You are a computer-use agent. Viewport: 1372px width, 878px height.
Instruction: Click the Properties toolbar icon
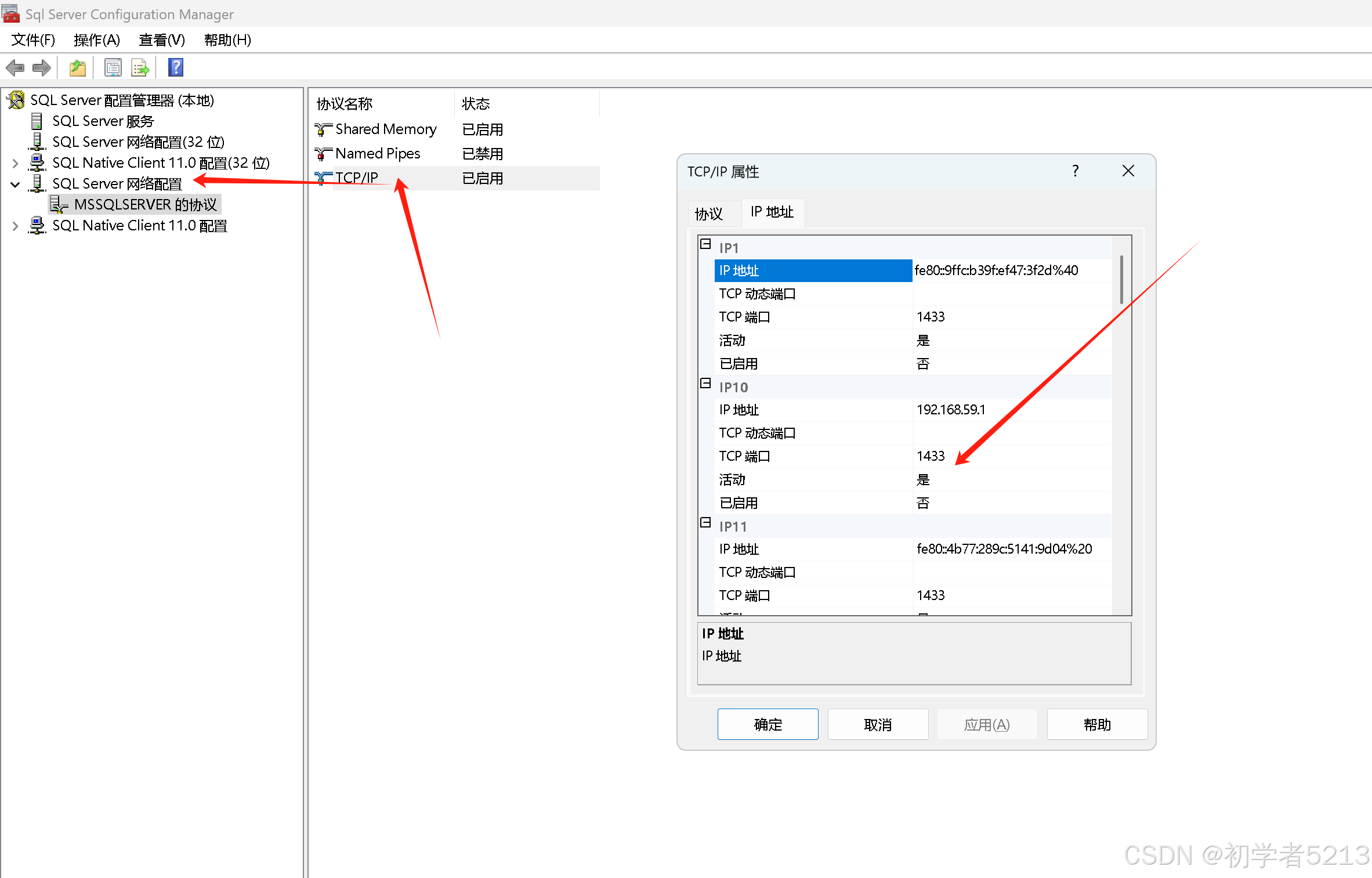113,68
